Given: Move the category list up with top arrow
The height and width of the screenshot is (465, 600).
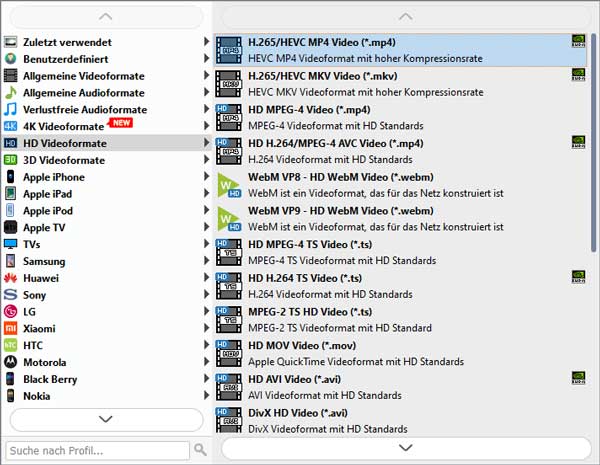Looking at the screenshot, I should (106, 17).
